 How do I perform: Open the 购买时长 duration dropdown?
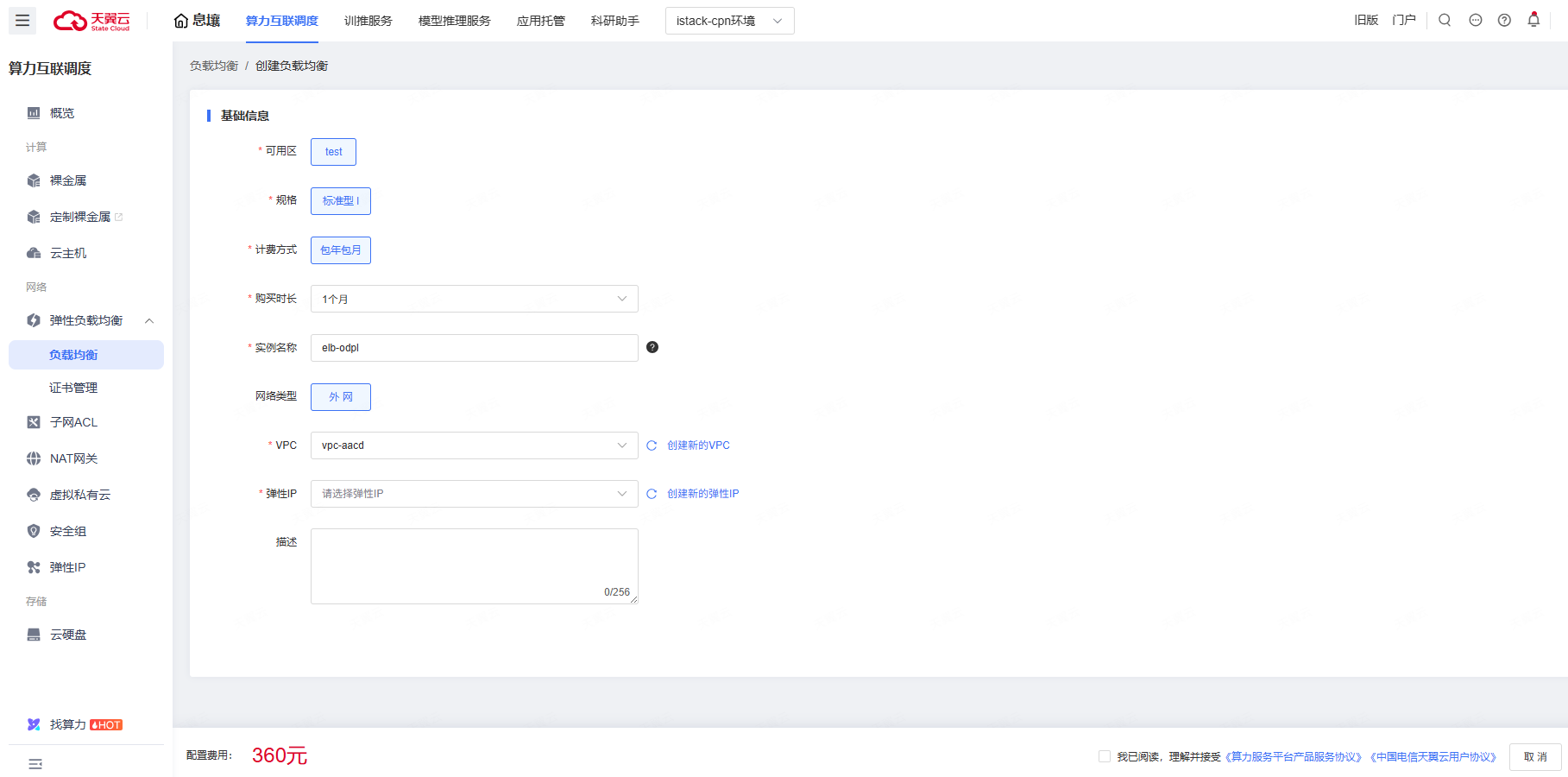coord(474,299)
